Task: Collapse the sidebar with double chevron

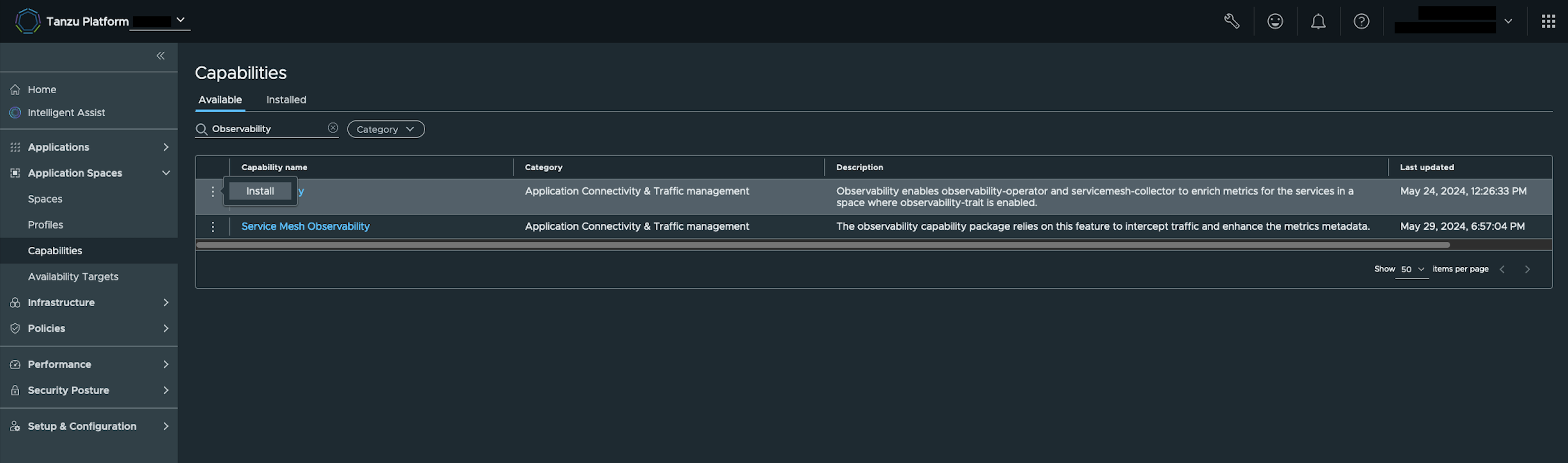Action: pyautogui.click(x=161, y=56)
